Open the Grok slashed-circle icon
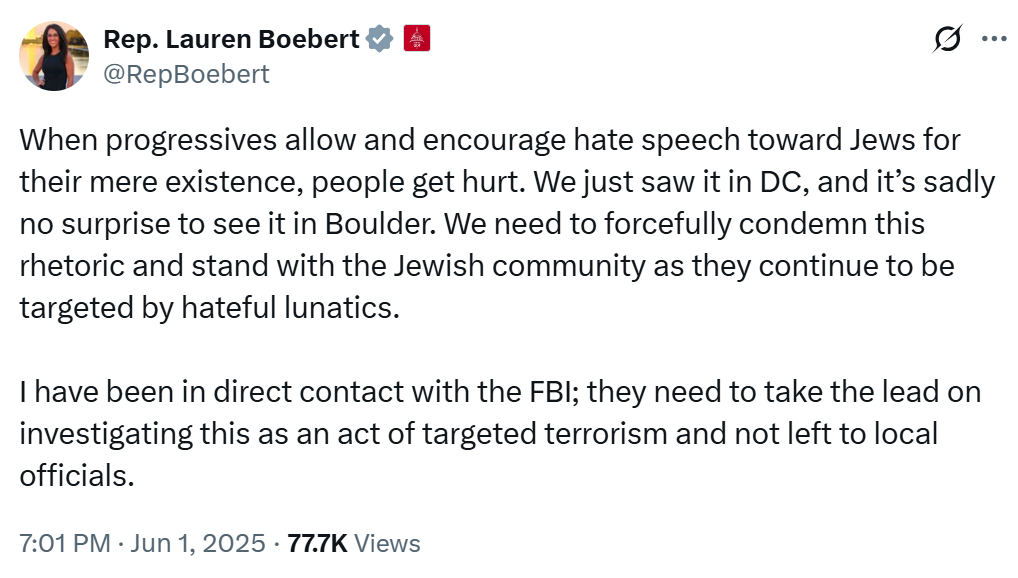Screen dimensions: 1018x578 946,39
